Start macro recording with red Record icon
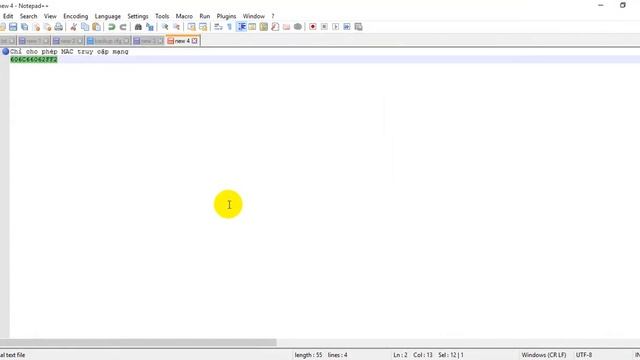Image resolution: width=640 pixels, height=360 pixels. tap(313, 27)
